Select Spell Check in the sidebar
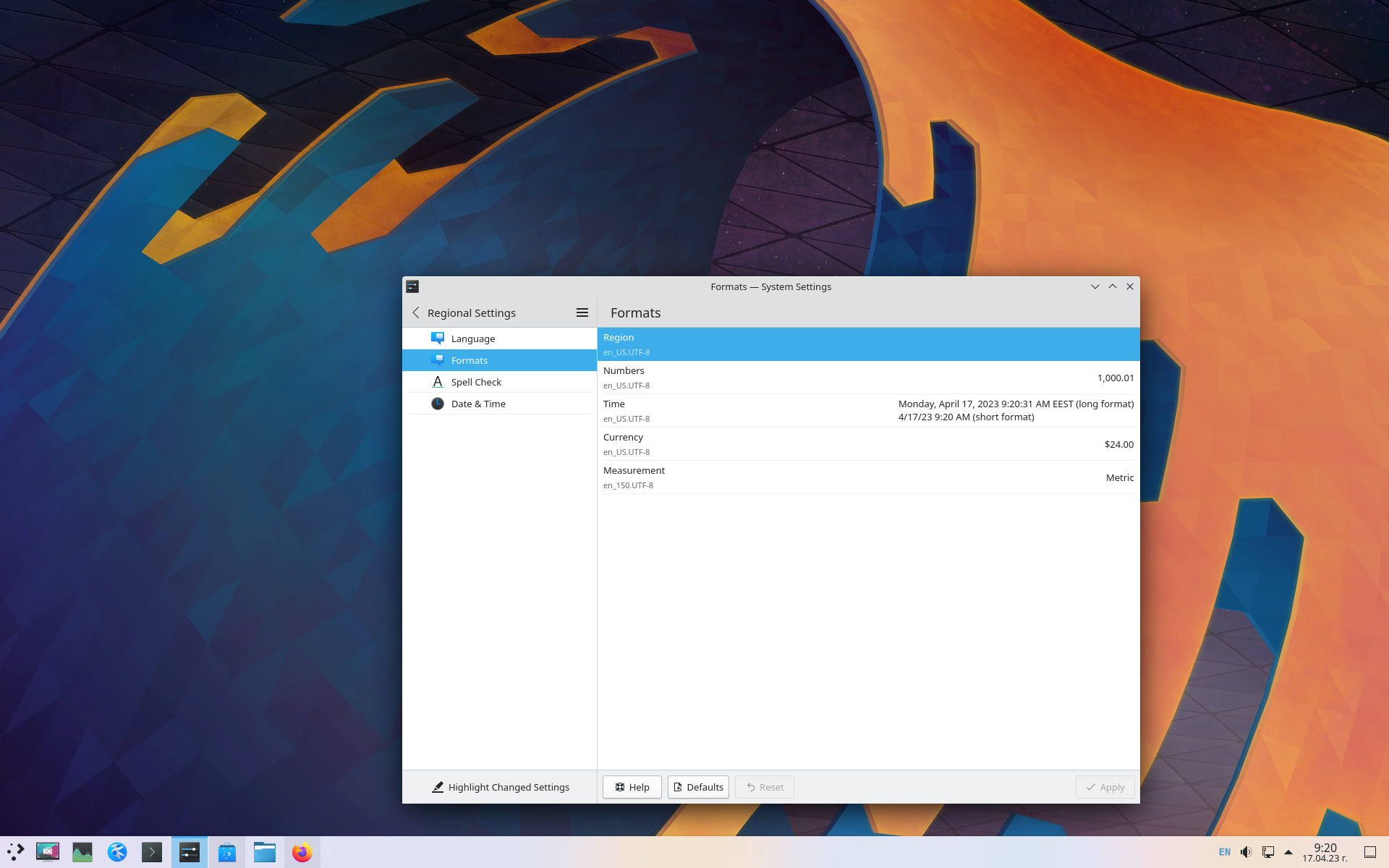 click(476, 382)
